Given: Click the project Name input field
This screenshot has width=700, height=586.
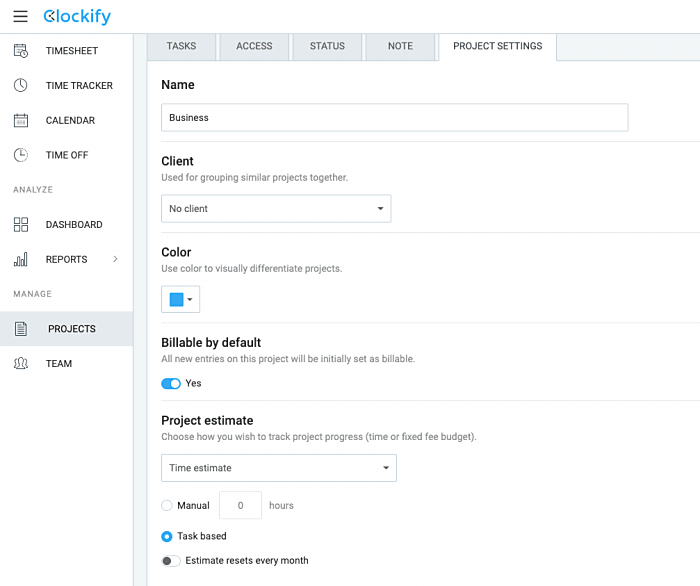Looking at the screenshot, I should [394, 118].
